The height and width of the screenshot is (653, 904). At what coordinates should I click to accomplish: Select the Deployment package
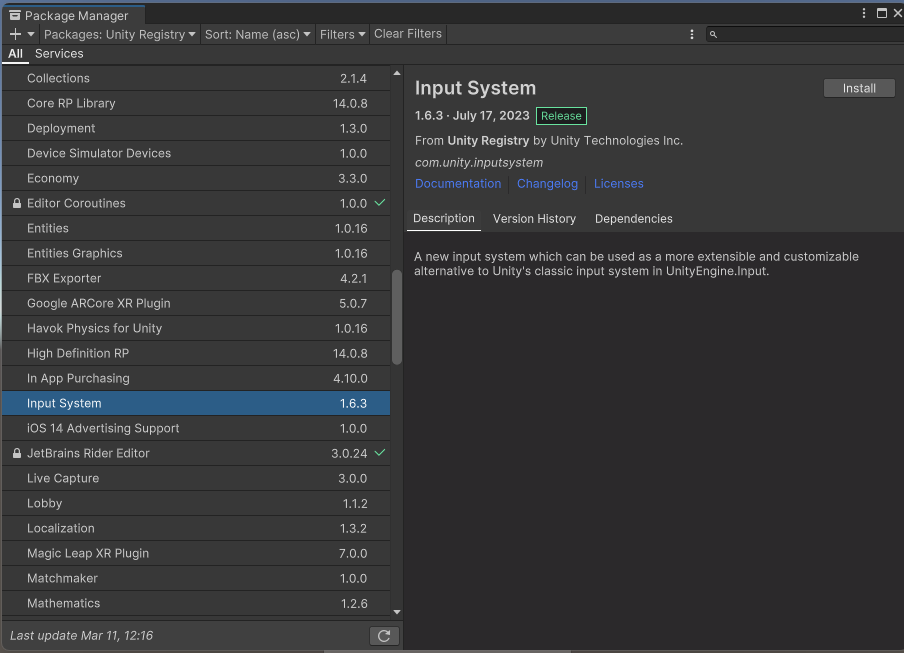(196, 129)
